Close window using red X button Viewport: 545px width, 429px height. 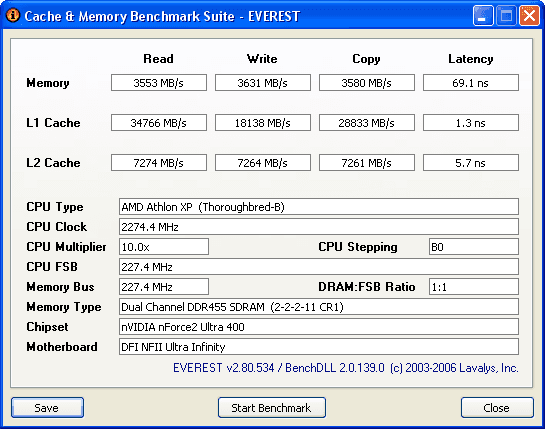529,16
